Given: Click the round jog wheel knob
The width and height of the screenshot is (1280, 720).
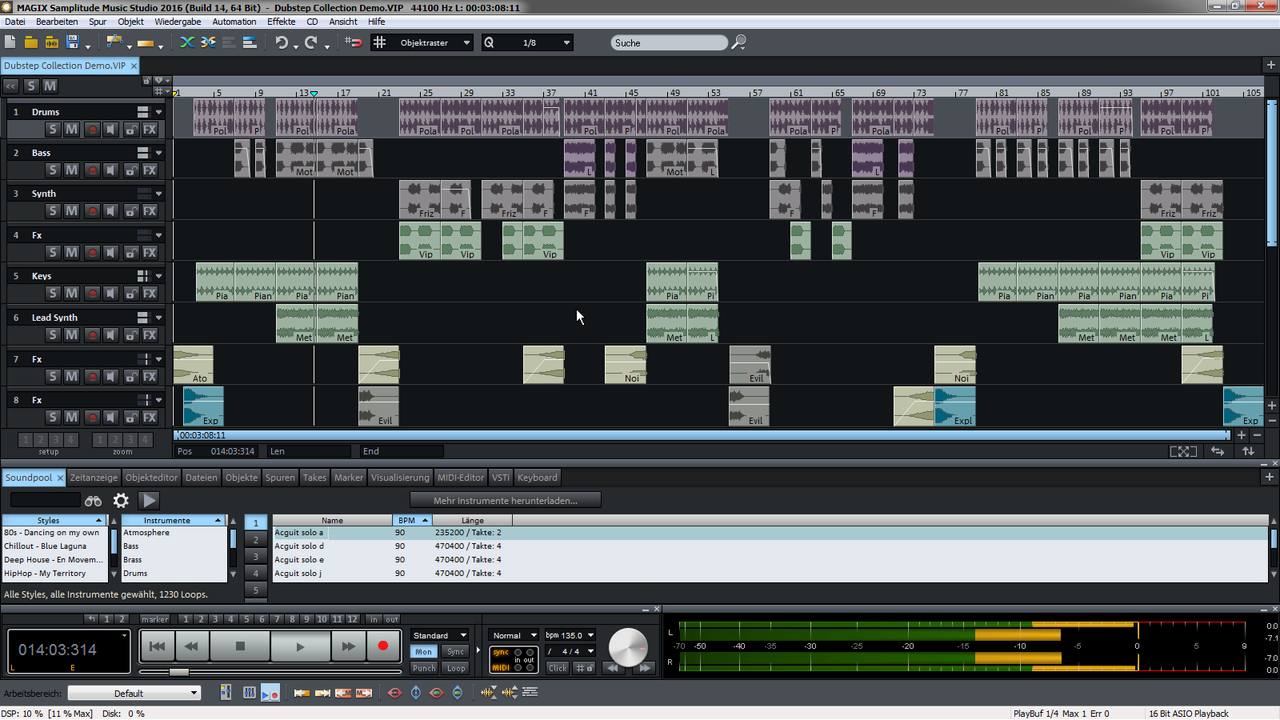Looking at the screenshot, I should [x=627, y=648].
